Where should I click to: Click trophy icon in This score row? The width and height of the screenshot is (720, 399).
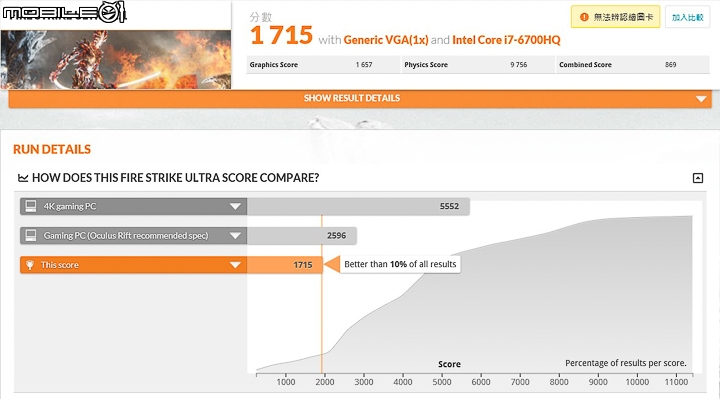click(x=30, y=265)
